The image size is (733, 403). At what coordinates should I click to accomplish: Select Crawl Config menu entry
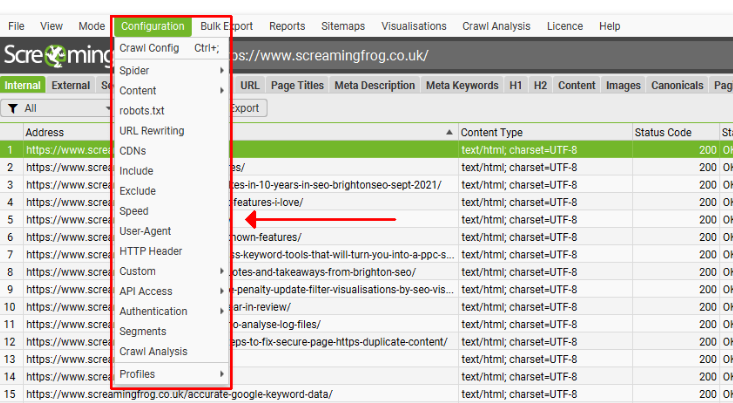[171, 48]
